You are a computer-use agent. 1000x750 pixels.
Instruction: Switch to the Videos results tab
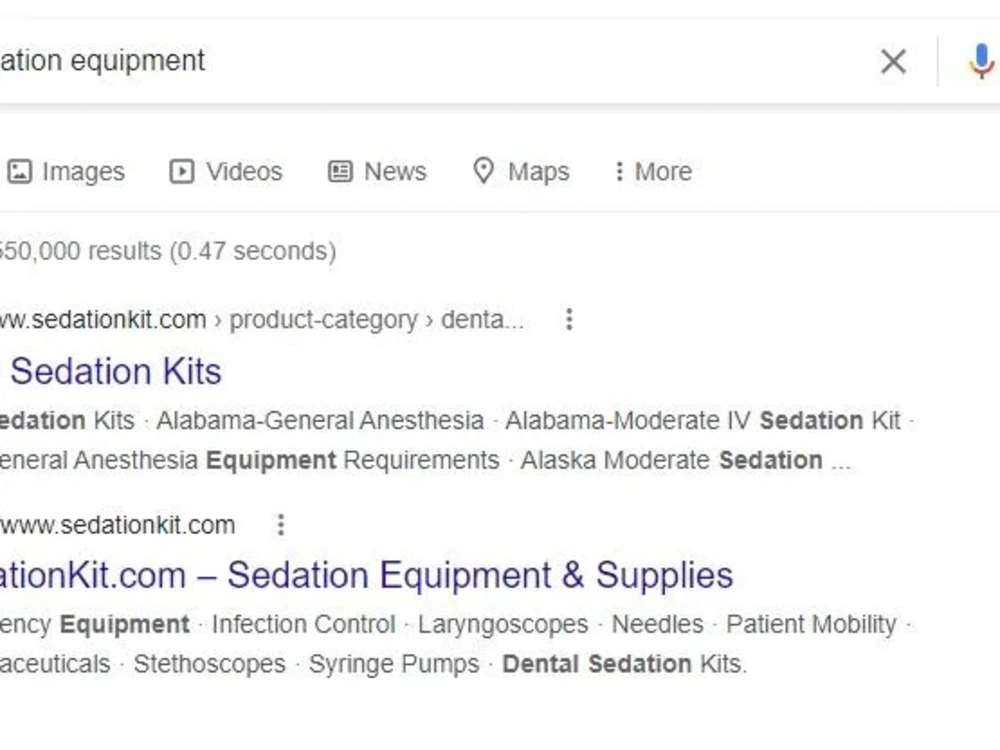[226, 172]
